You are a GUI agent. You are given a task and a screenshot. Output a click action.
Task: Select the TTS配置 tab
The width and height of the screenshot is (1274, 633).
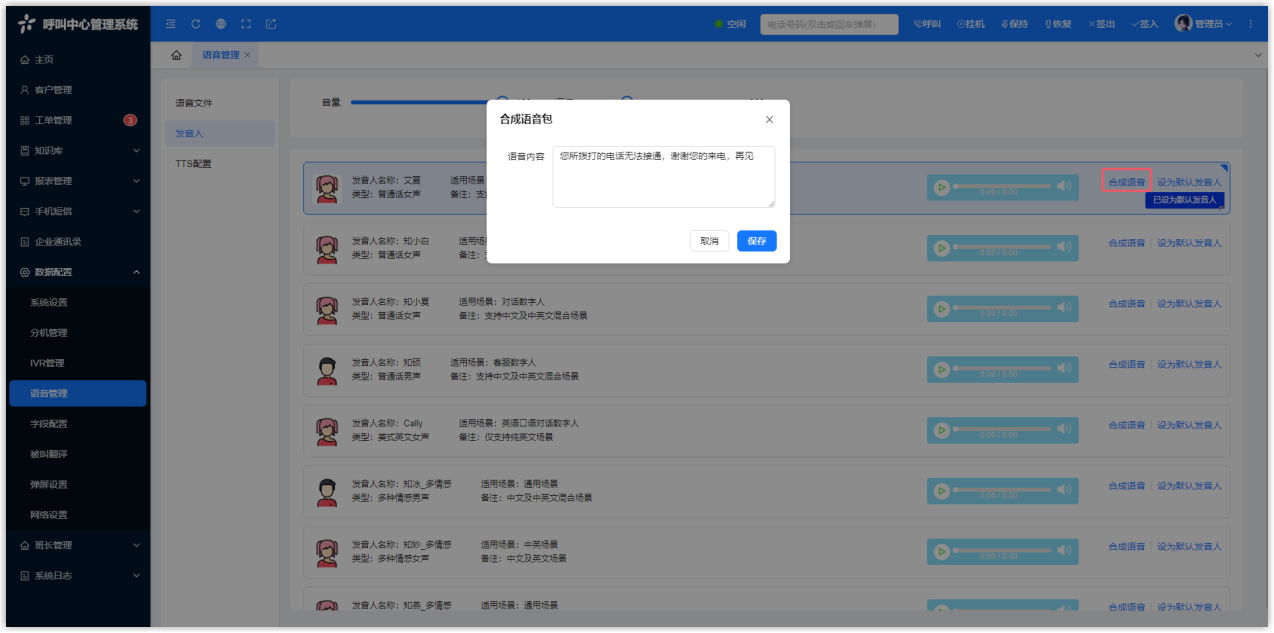[x=193, y=164]
